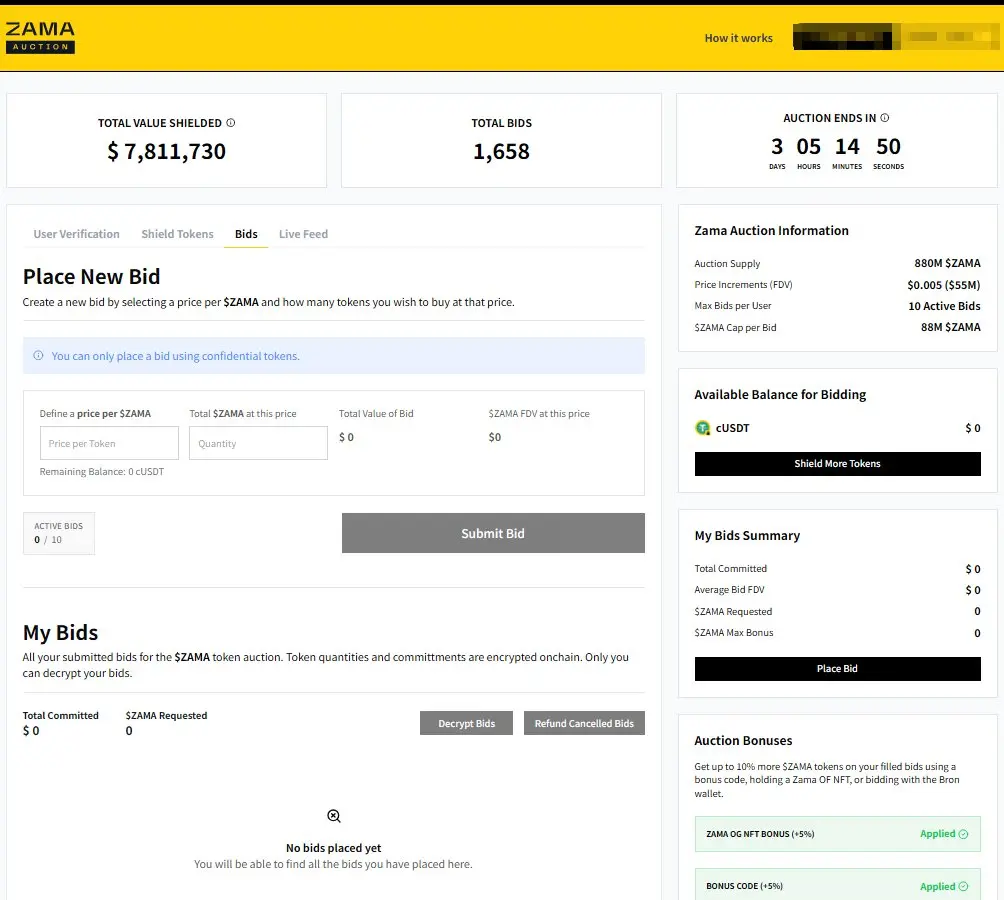Click the 10 Active Bids value

(944, 306)
